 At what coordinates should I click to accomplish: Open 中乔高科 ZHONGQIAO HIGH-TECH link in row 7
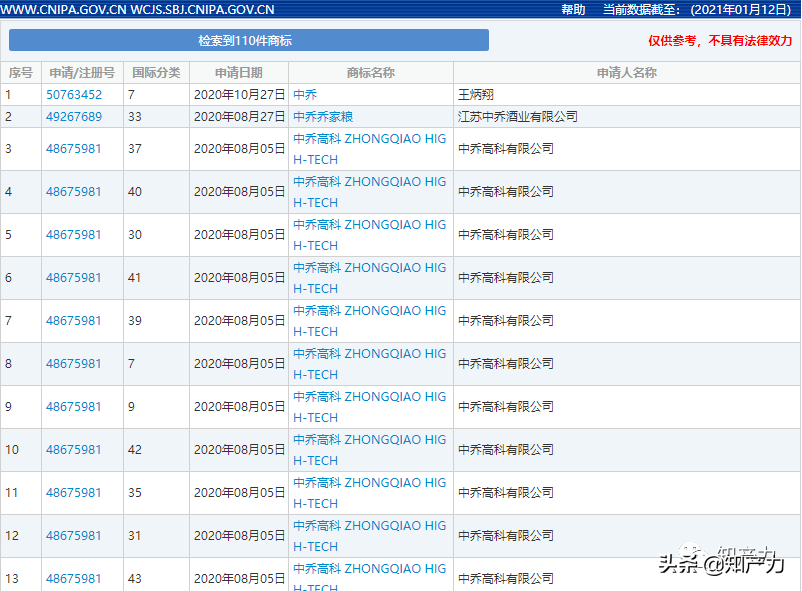(x=369, y=321)
